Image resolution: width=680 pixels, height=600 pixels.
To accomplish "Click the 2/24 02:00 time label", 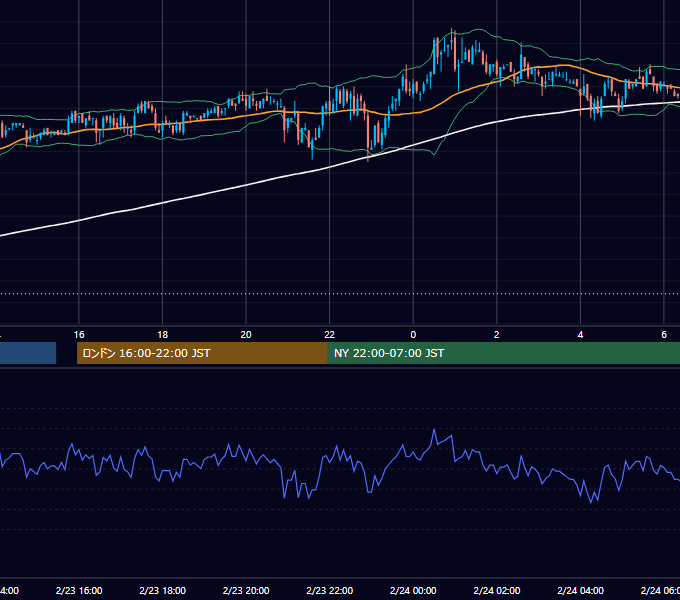I will pyautogui.click(x=497, y=590).
